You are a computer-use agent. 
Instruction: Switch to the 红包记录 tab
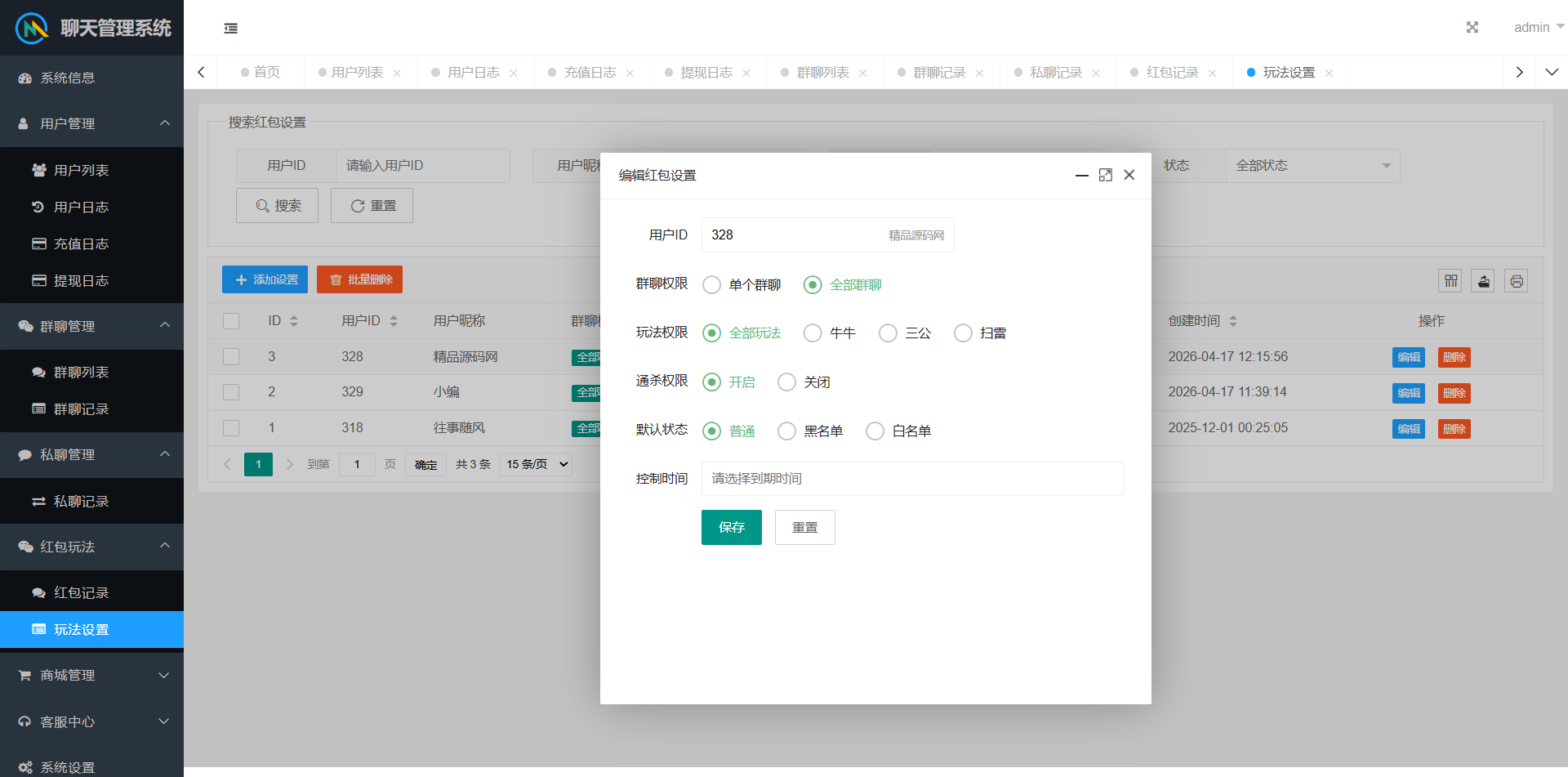(x=1171, y=73)
